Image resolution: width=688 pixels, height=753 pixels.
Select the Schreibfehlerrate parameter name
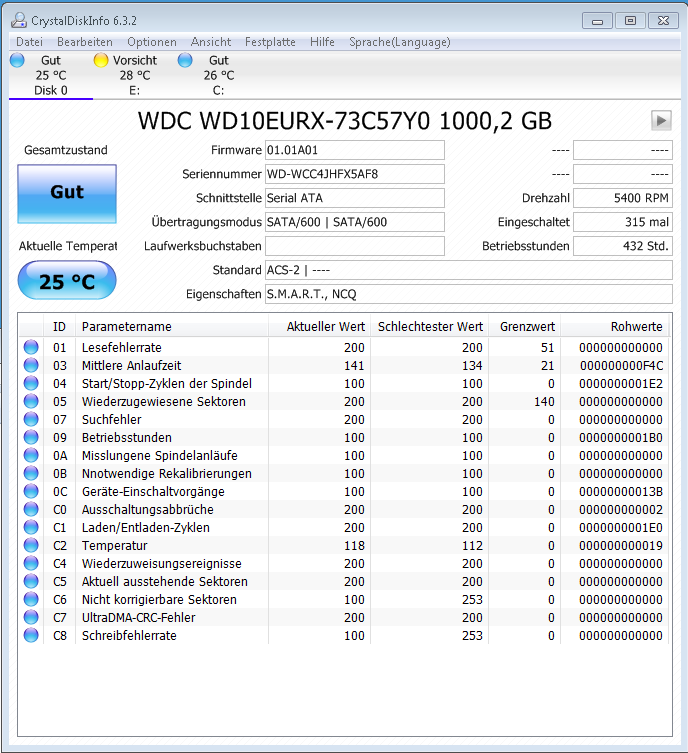pyautogui.click(x=129, y=635)
